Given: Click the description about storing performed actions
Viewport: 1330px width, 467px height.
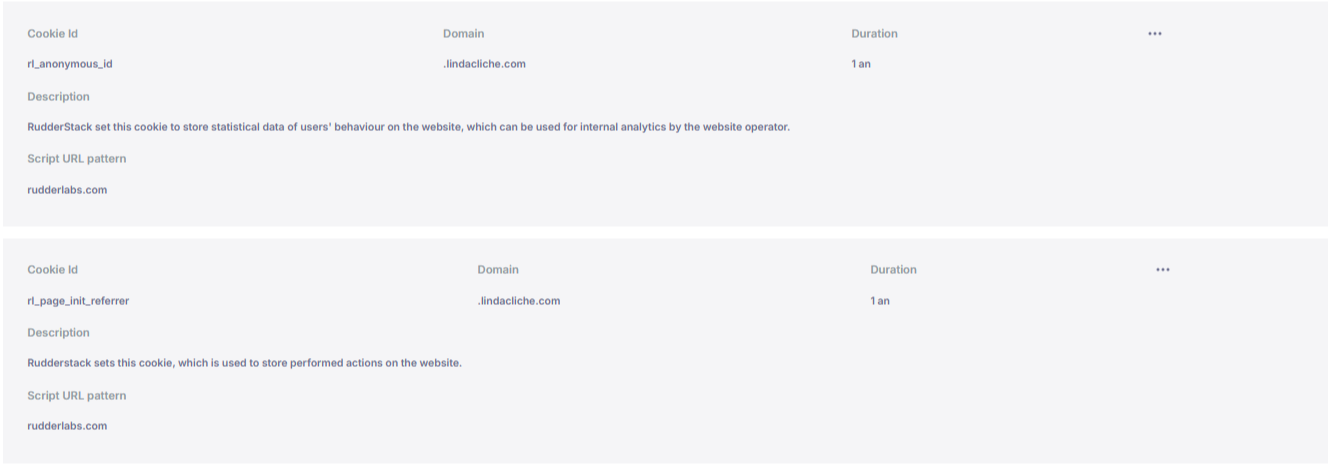Looking at the screenshot, I should coord(244,363).
